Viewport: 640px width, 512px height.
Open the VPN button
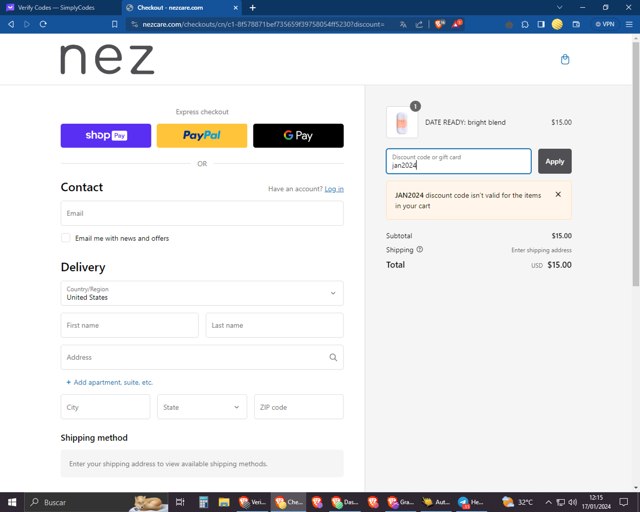pos(604,24)
